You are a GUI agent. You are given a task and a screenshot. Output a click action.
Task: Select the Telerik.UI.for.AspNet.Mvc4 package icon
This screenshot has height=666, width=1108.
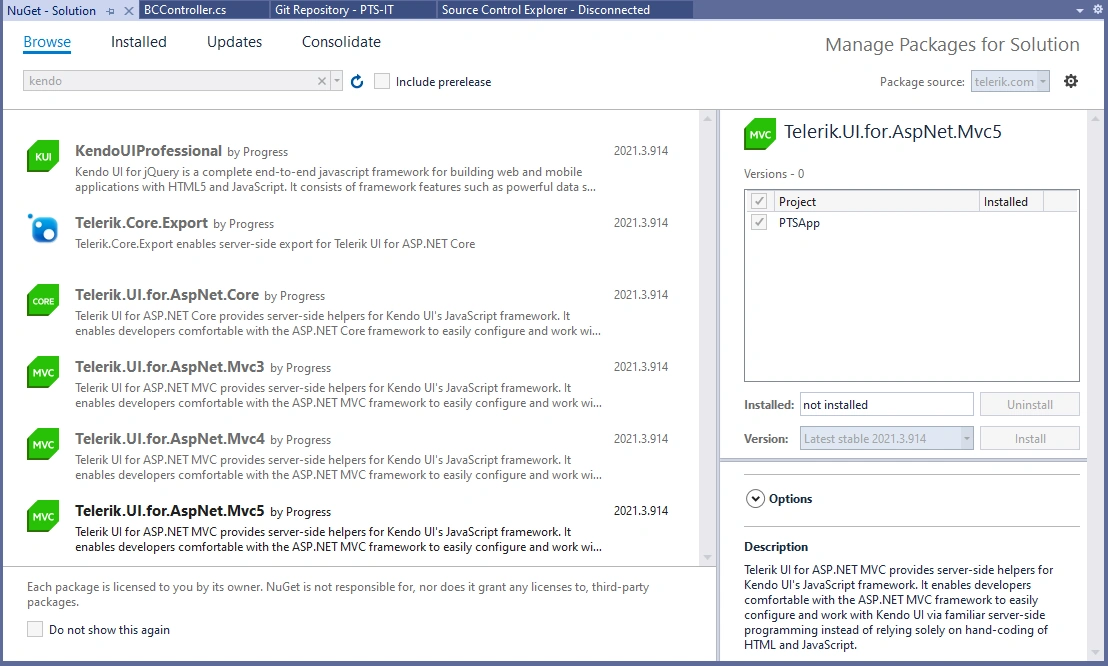[43, 445]
